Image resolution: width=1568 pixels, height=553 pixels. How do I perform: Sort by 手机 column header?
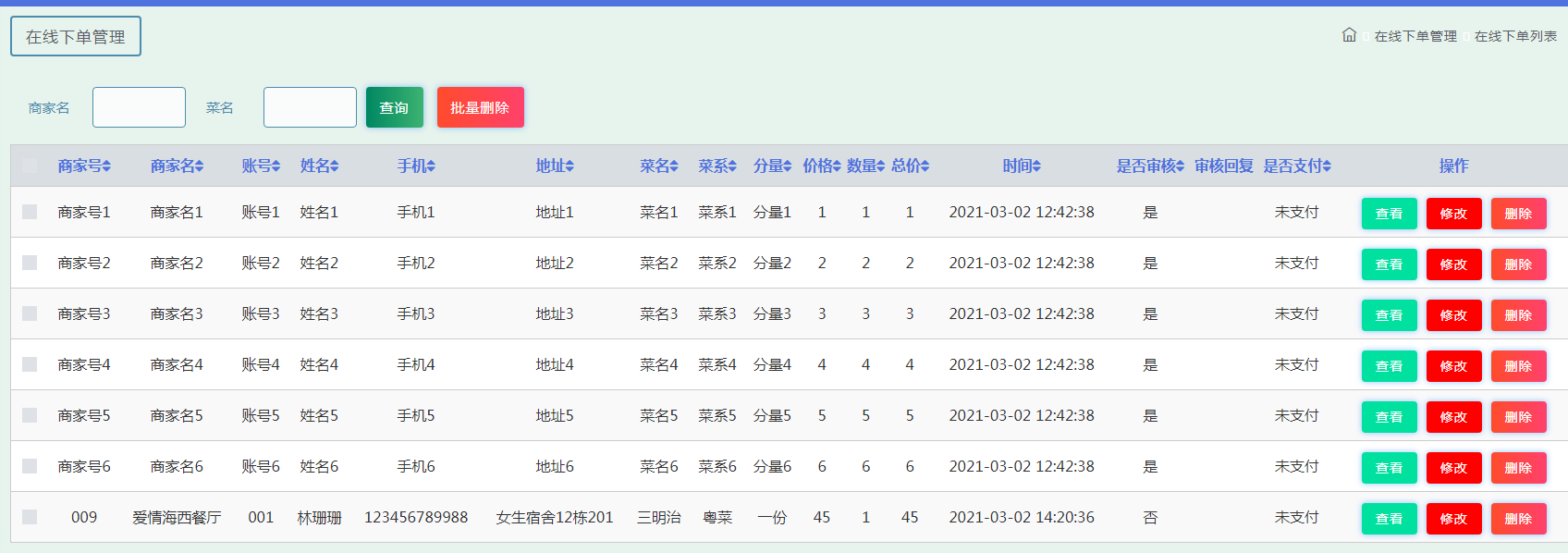click(416, 166)
